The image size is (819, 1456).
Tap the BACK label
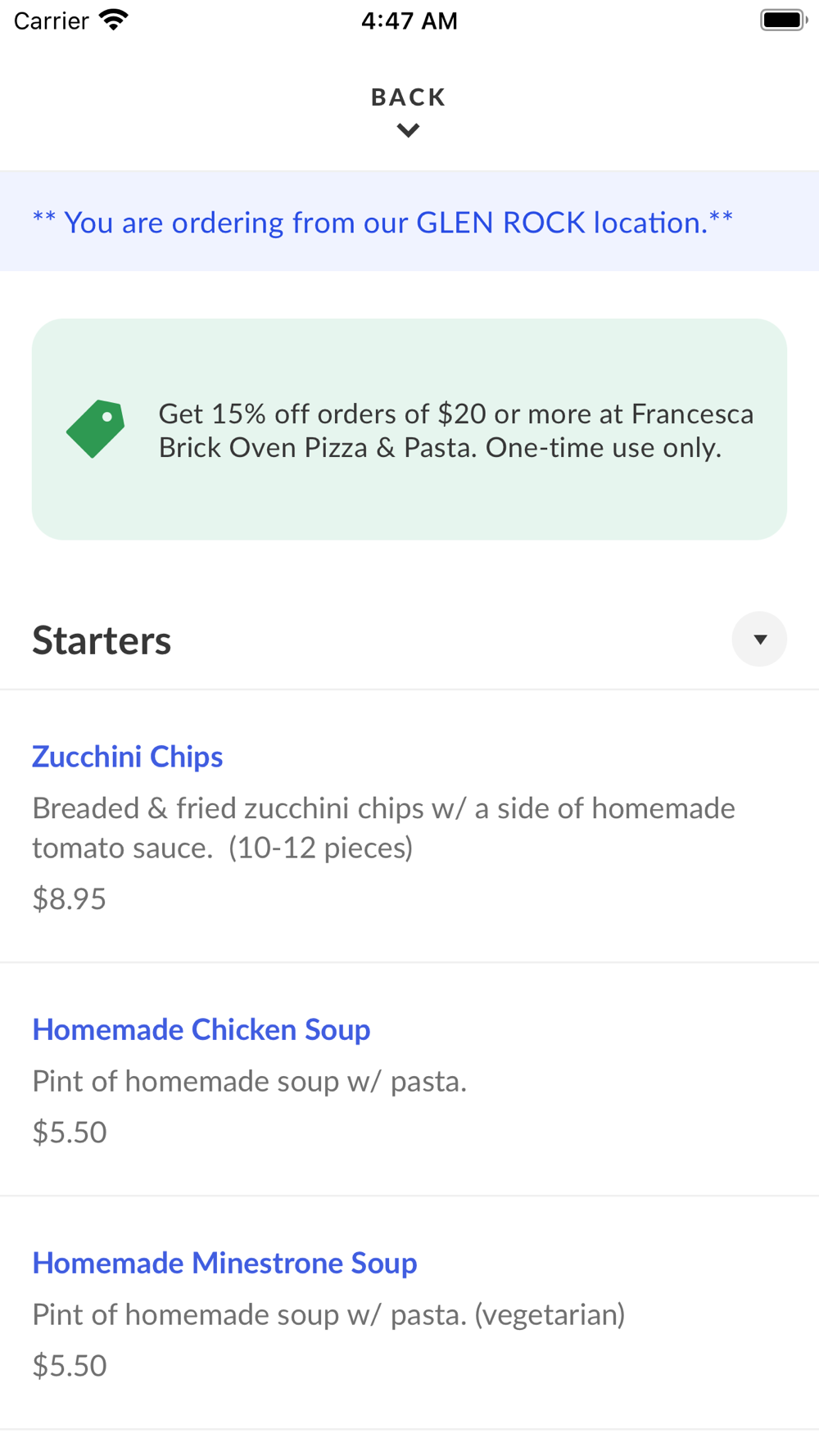click(409, 97)
